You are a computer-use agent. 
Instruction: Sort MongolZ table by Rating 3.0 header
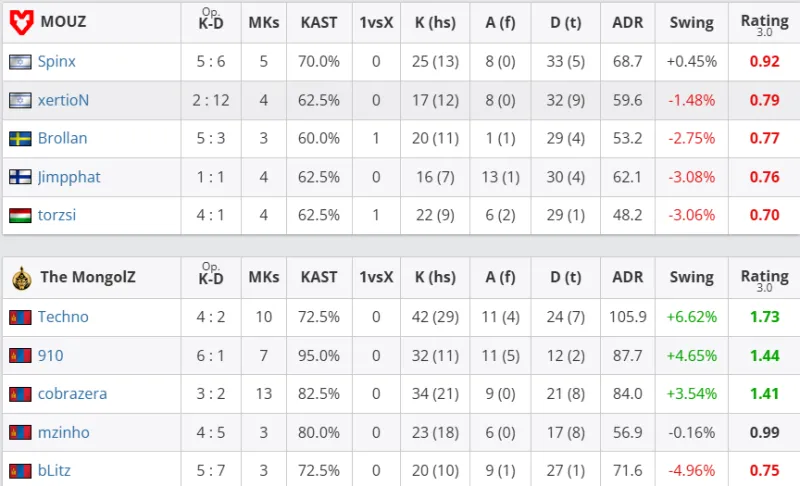click(x=764, y=280)
